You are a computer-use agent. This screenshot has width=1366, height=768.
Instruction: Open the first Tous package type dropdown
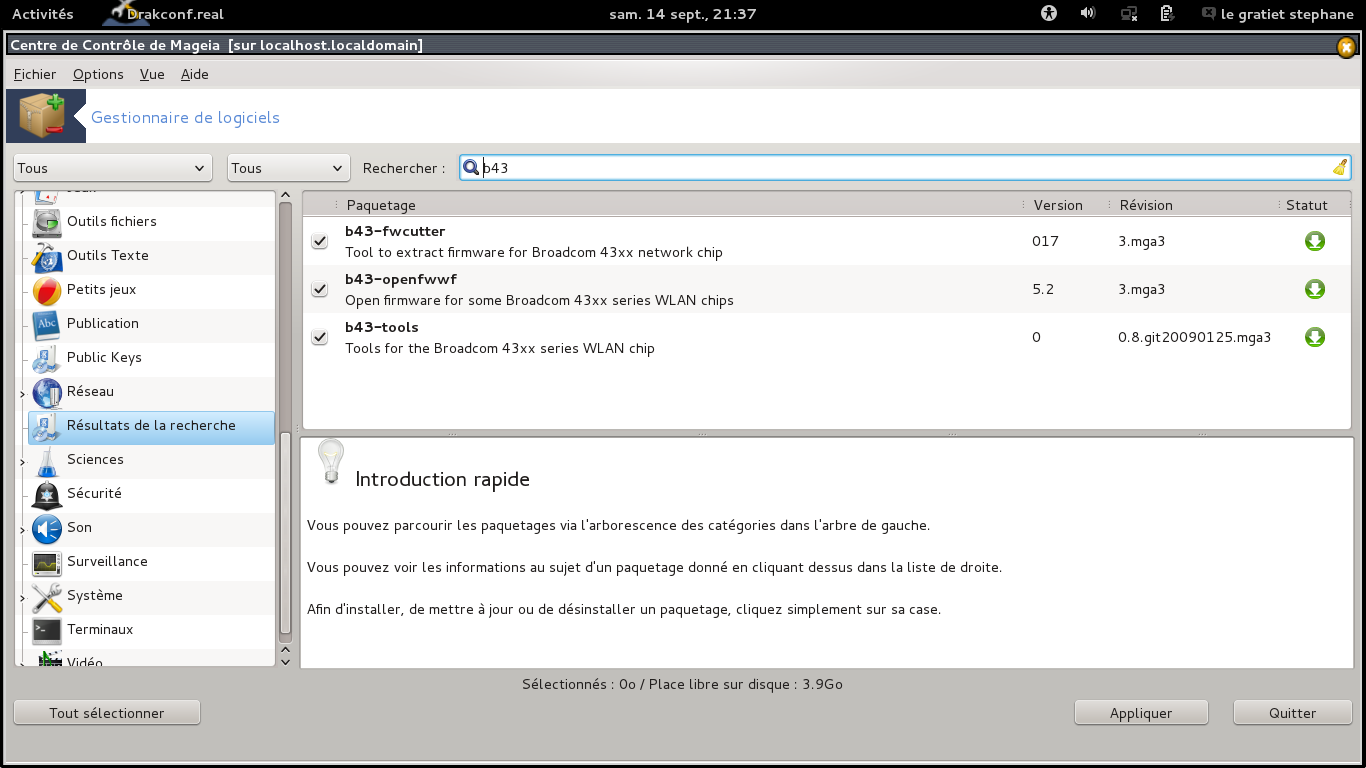(113, 168)
